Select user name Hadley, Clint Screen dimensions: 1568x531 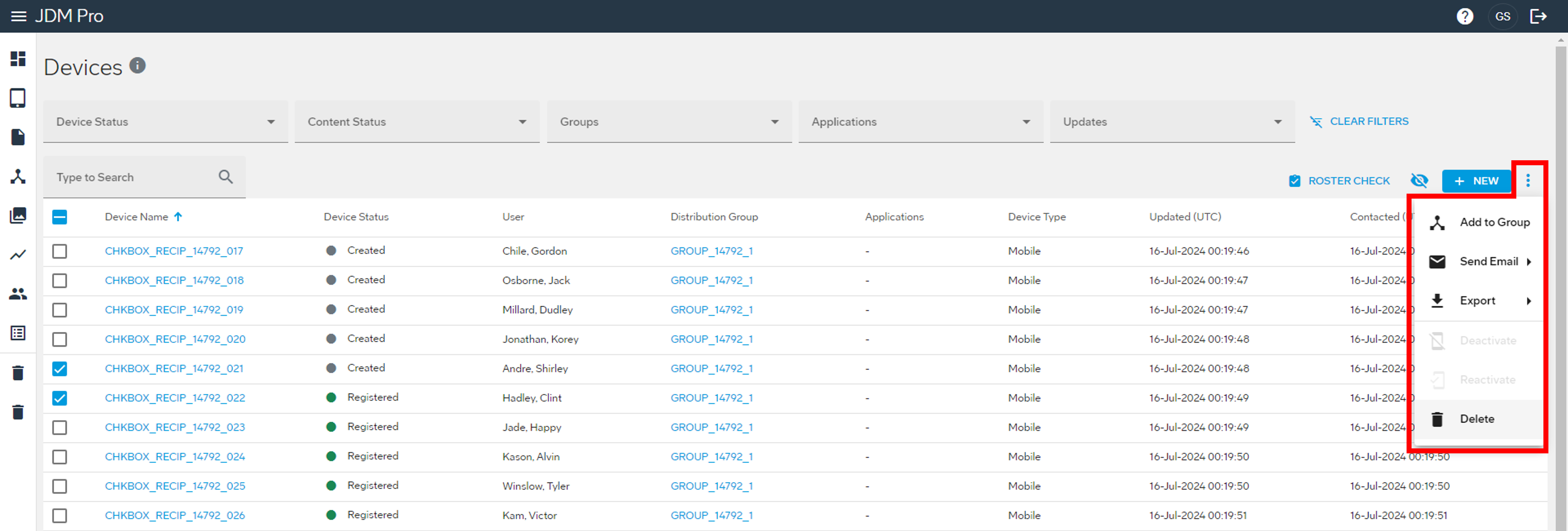pos(531,399)
